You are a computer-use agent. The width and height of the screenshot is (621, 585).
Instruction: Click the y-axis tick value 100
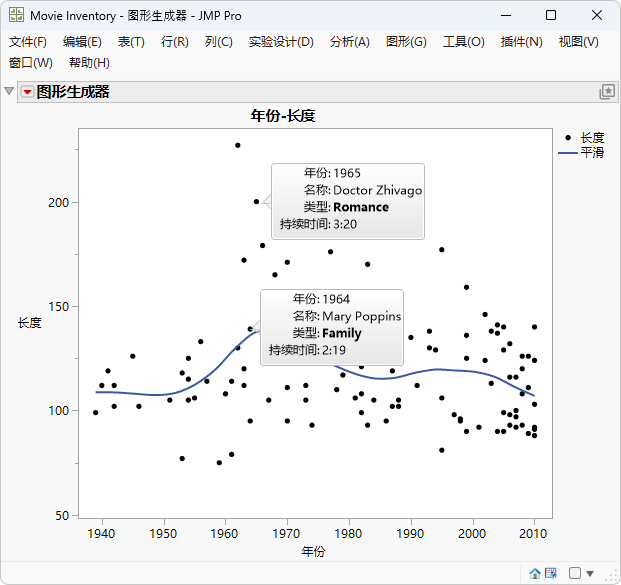click(x=59, y=411)
